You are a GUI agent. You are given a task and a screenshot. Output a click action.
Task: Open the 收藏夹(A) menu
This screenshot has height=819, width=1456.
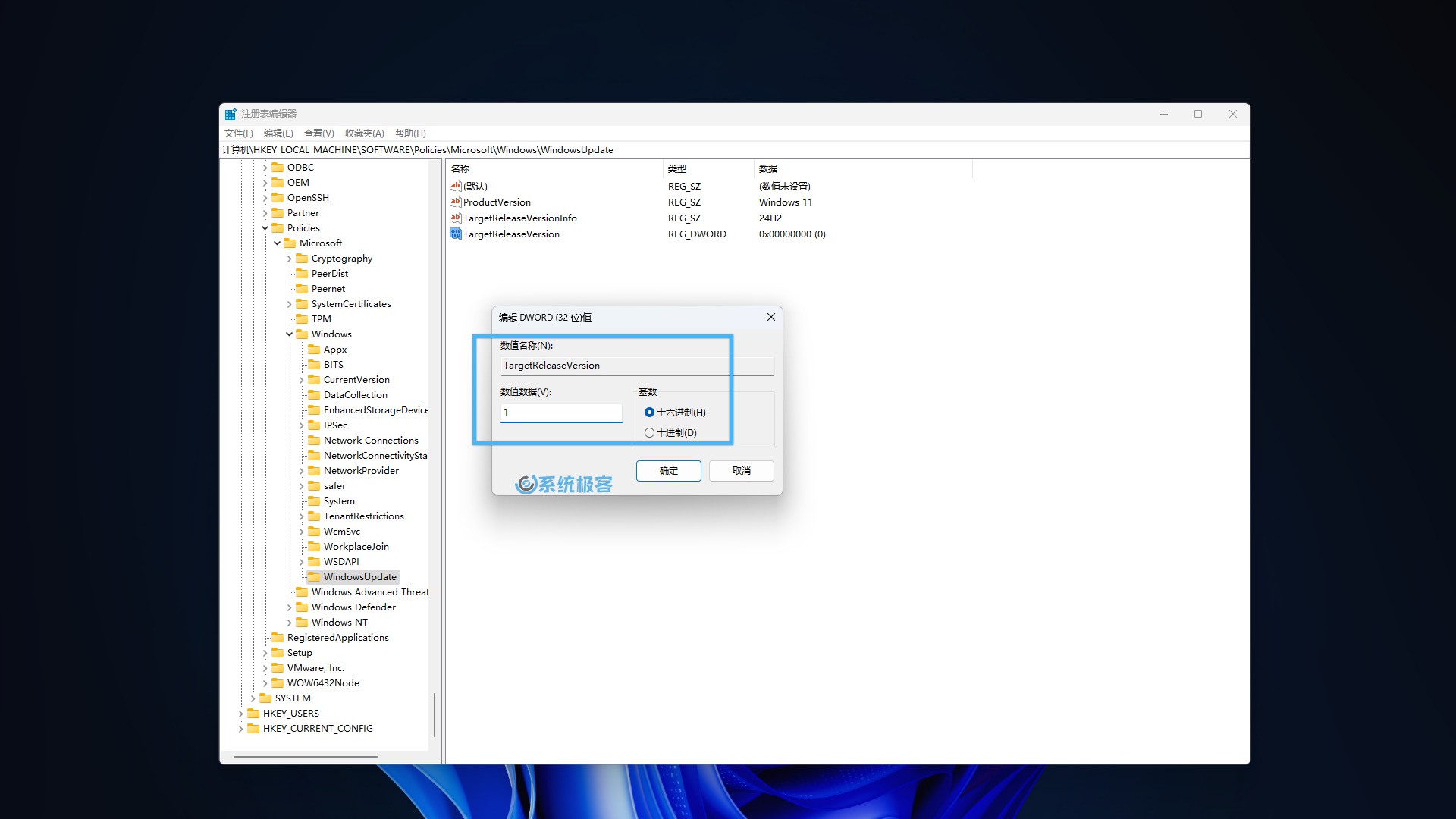365,133
